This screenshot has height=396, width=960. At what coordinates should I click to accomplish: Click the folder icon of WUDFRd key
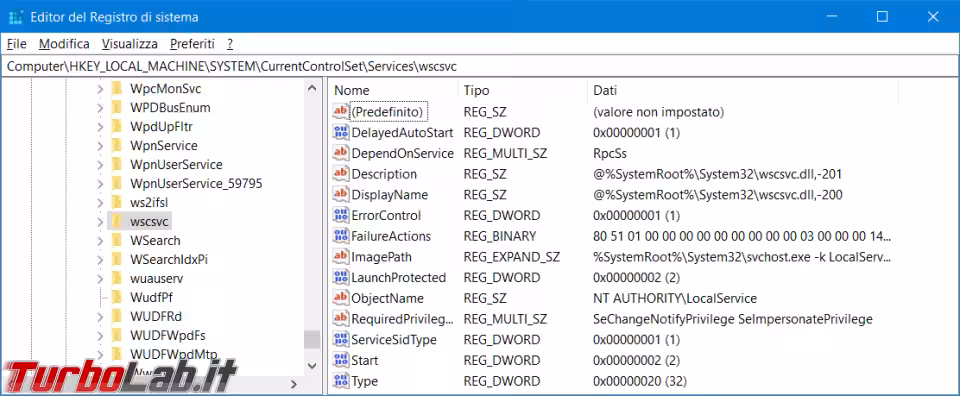click(x=118, y=316)
